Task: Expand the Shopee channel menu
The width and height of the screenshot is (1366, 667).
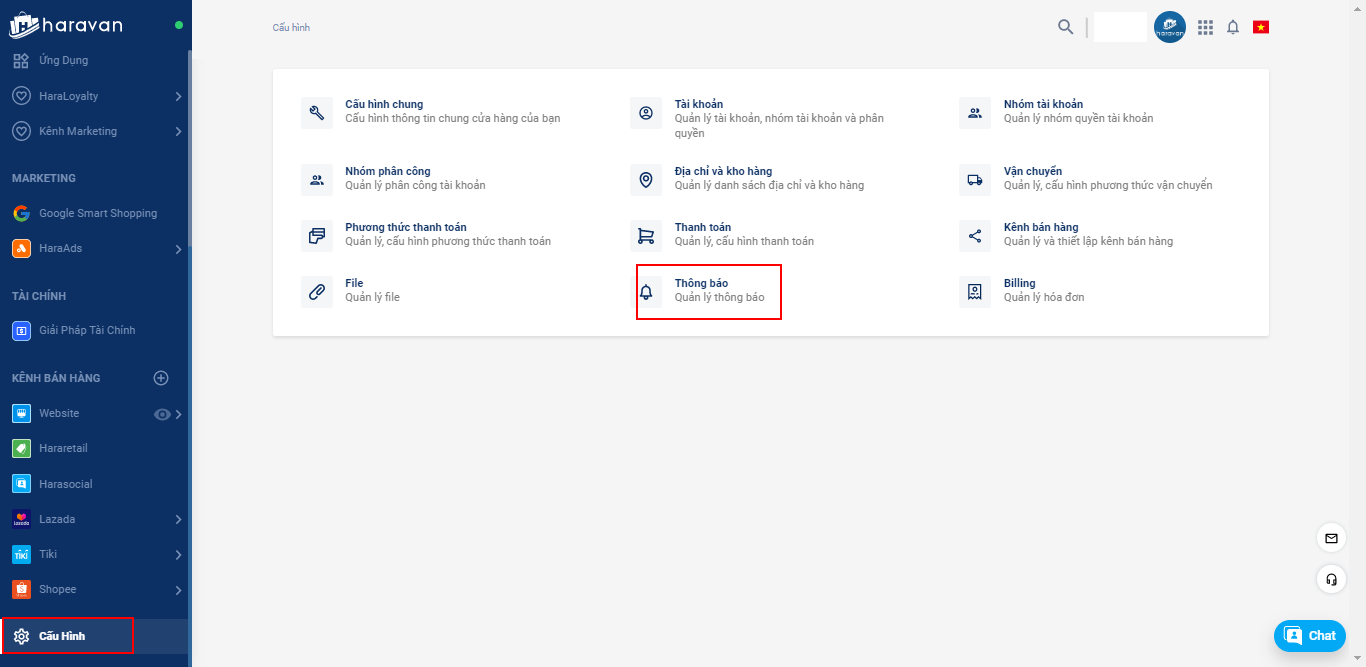Action: pos(178,590)
